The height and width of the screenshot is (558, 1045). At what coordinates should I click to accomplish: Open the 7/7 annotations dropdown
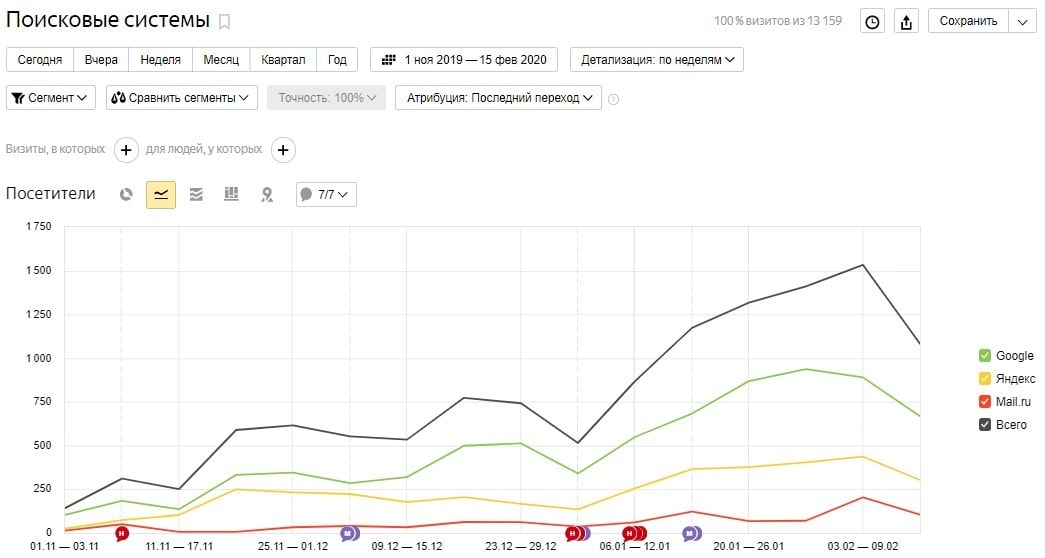click(326, 195)
